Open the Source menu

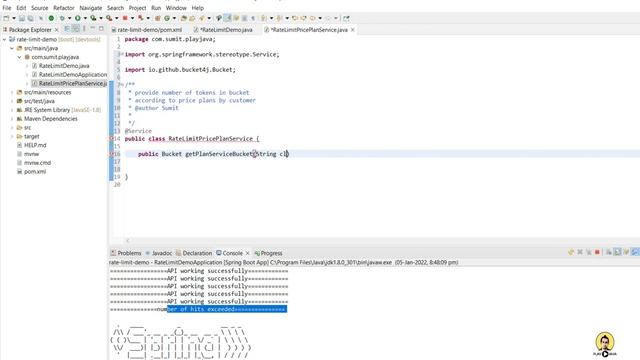40,8
